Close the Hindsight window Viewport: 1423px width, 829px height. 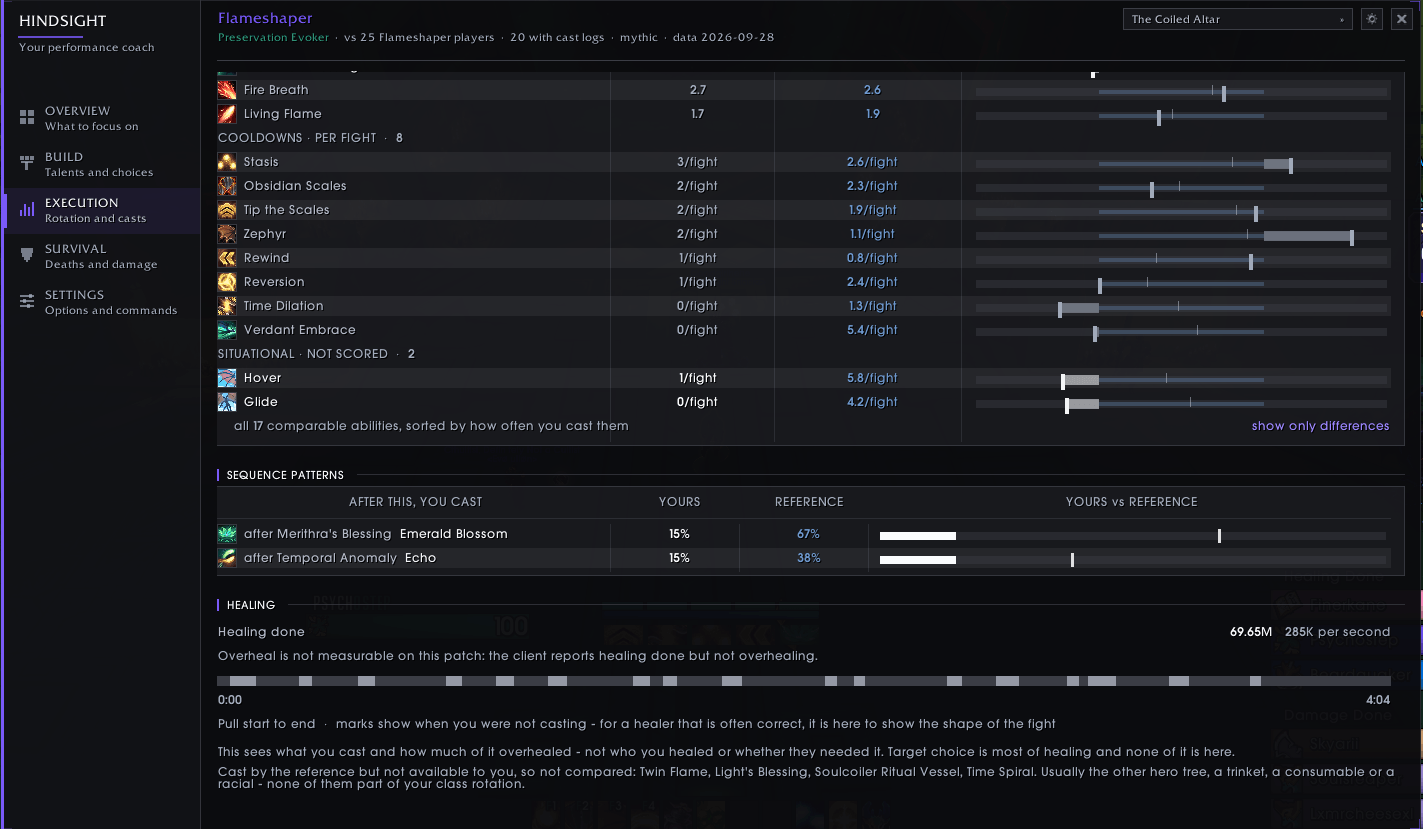[1401, 19]
